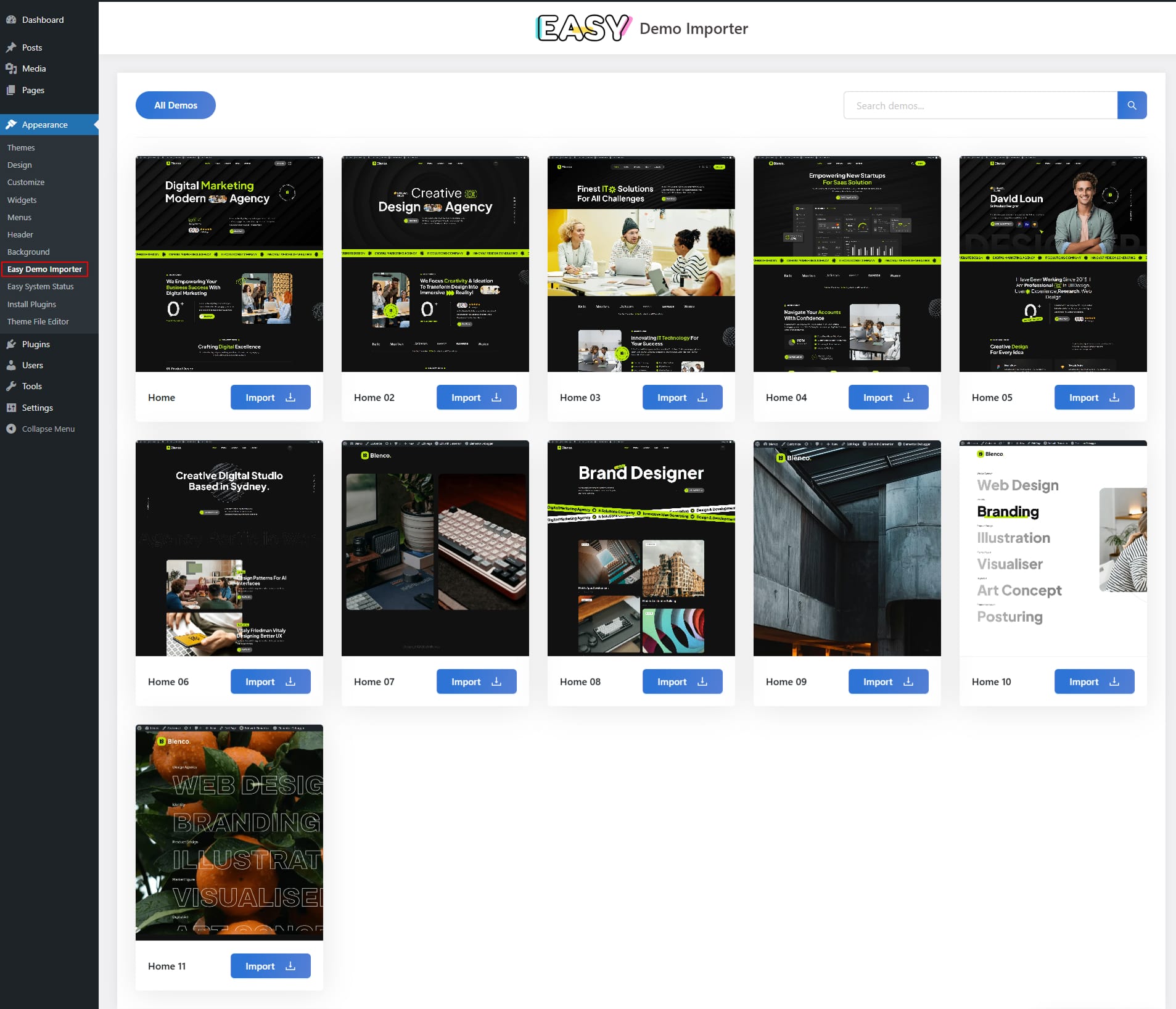
Task: Preview the Home 07 keyboard photo thumbnail
Action: (x=435, y=548)
